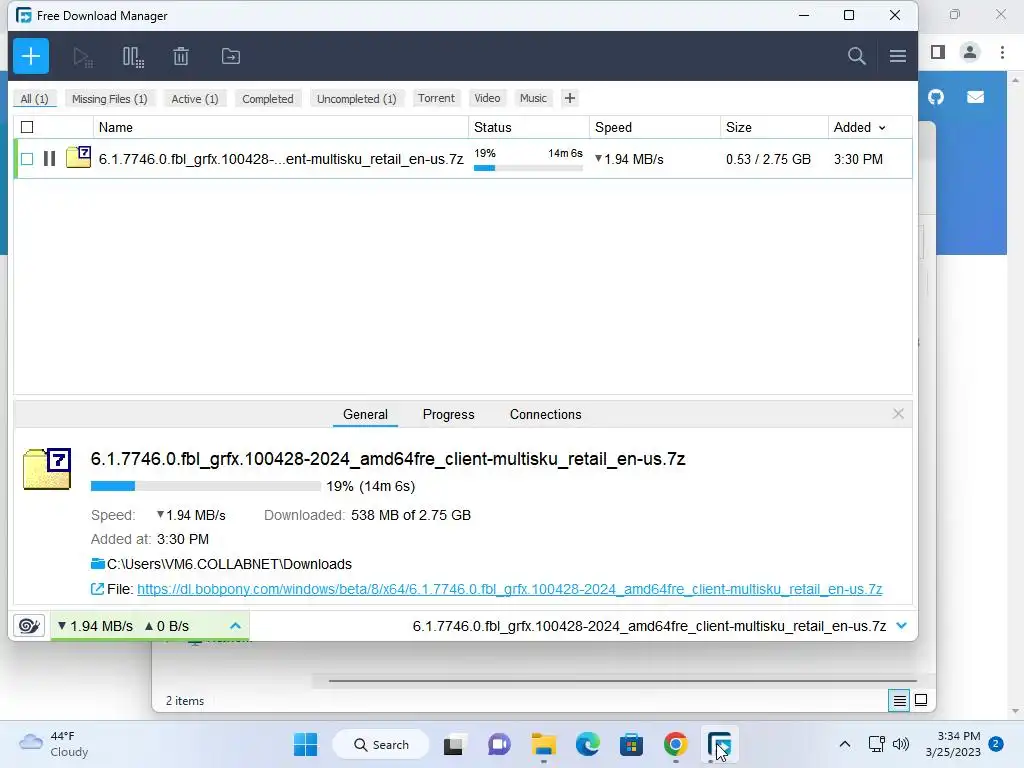Open the browser profile avatar icon
This screenshot has width=1024, height=768.
coord(970,52)
